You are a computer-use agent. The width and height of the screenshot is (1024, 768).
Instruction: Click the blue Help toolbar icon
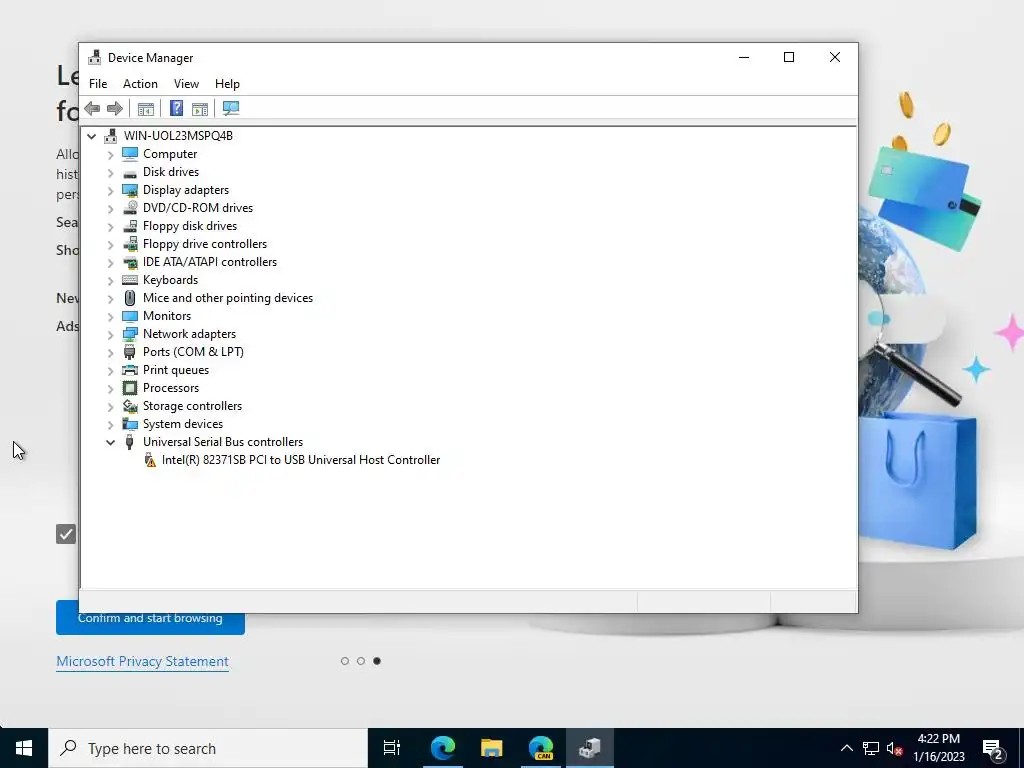176,108
